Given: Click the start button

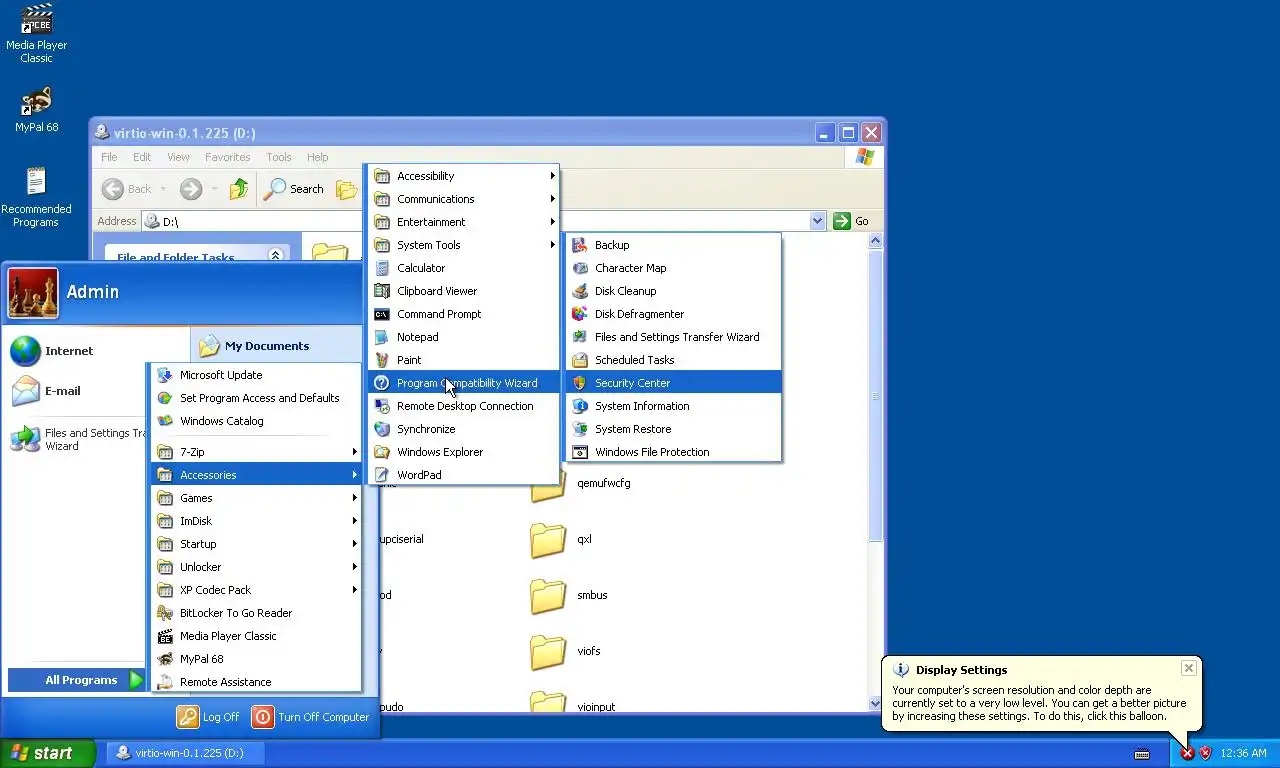Looking at the screenshot, I should click(x=47, y=753).
